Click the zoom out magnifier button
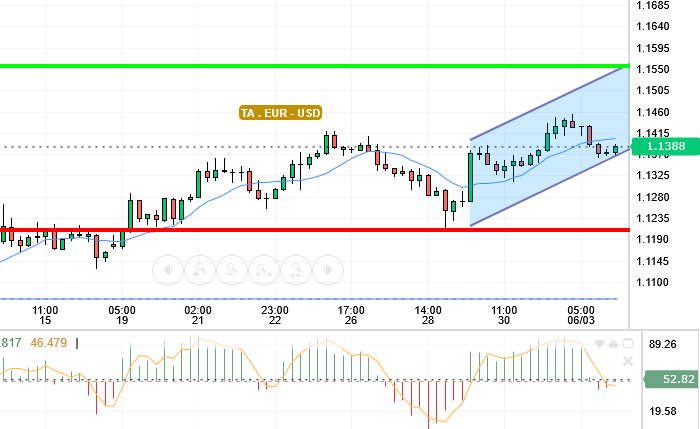This screenshot has height=429, width=700. point(232,270)
